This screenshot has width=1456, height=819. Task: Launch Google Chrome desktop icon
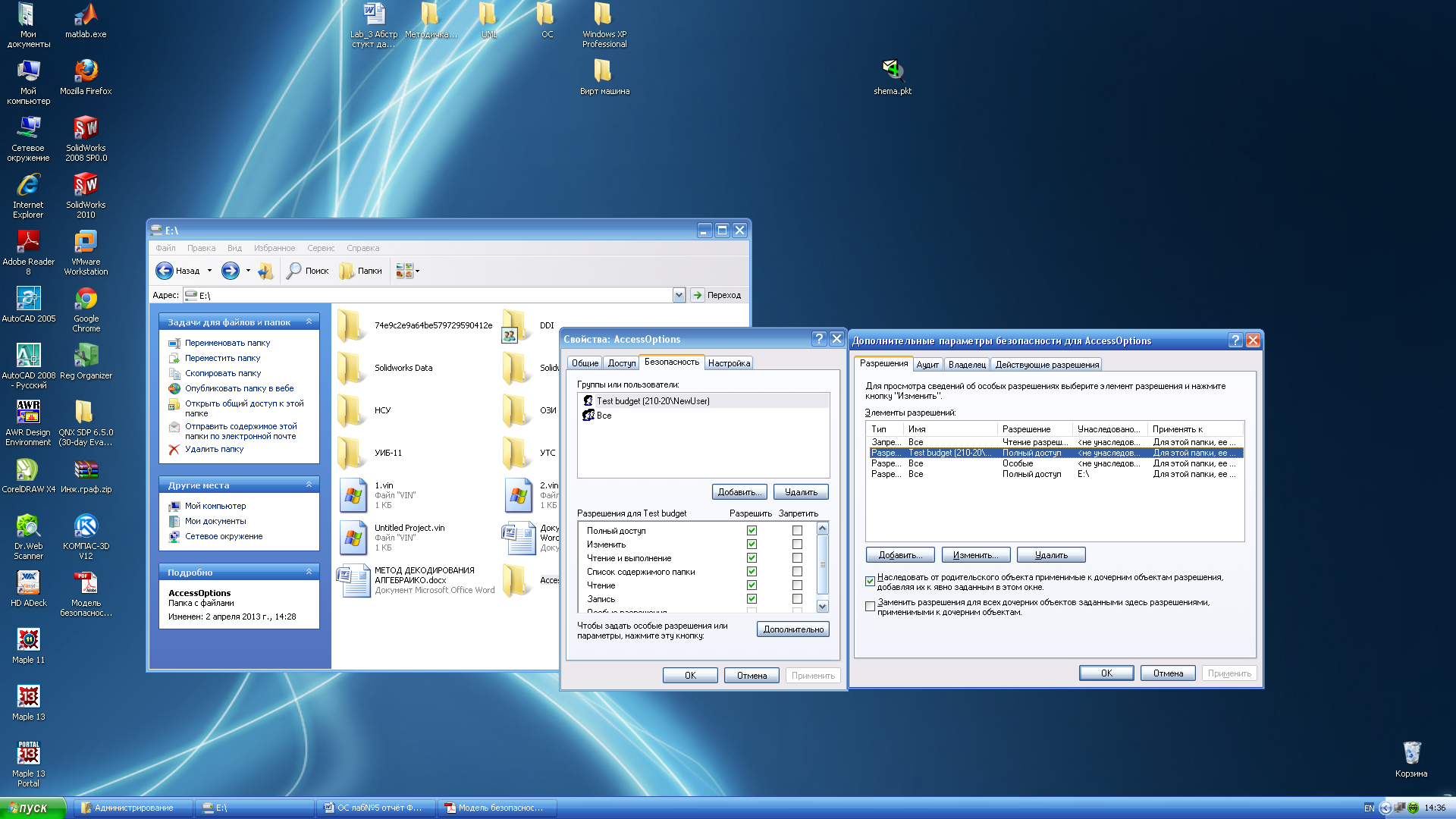pos(86,309)
